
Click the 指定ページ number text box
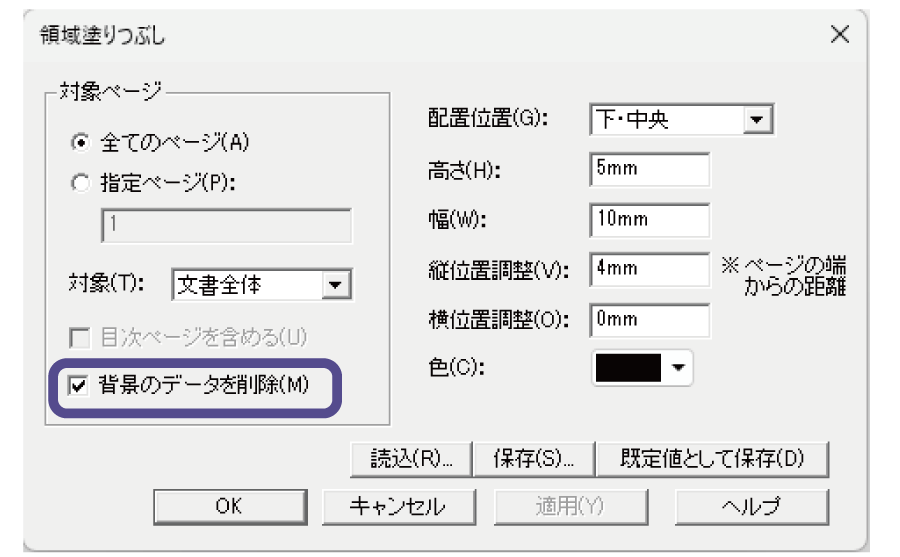(226, 226)
